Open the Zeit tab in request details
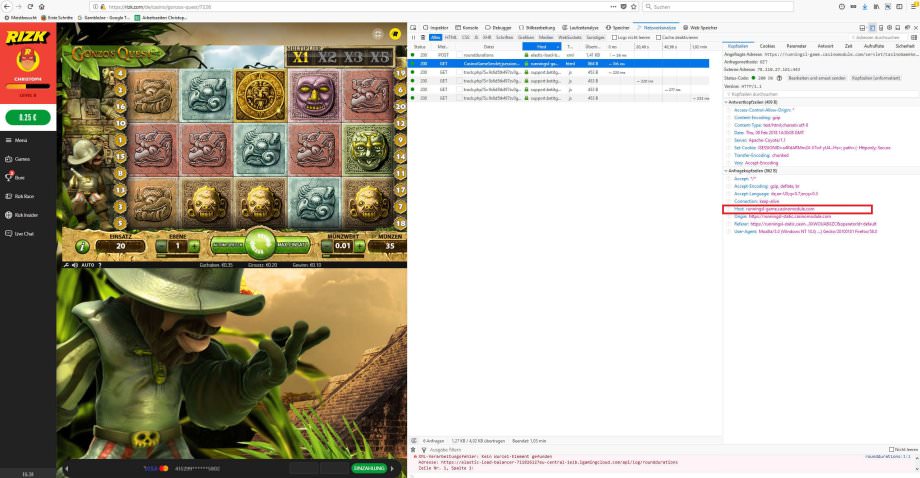920x478 pixels. pos(848,46)
